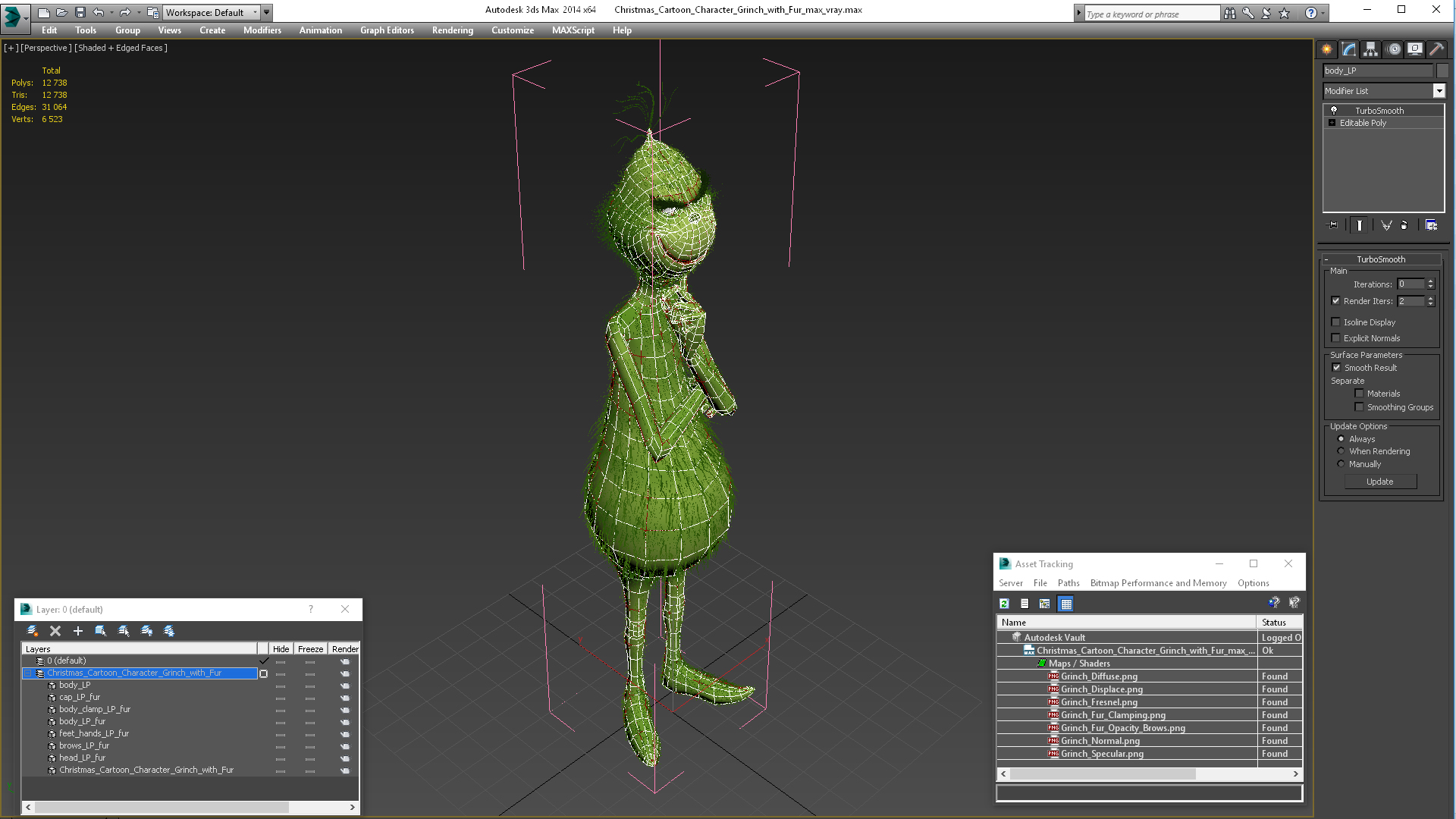
Task: Click Delete Layer X icon
Action: 55,631
